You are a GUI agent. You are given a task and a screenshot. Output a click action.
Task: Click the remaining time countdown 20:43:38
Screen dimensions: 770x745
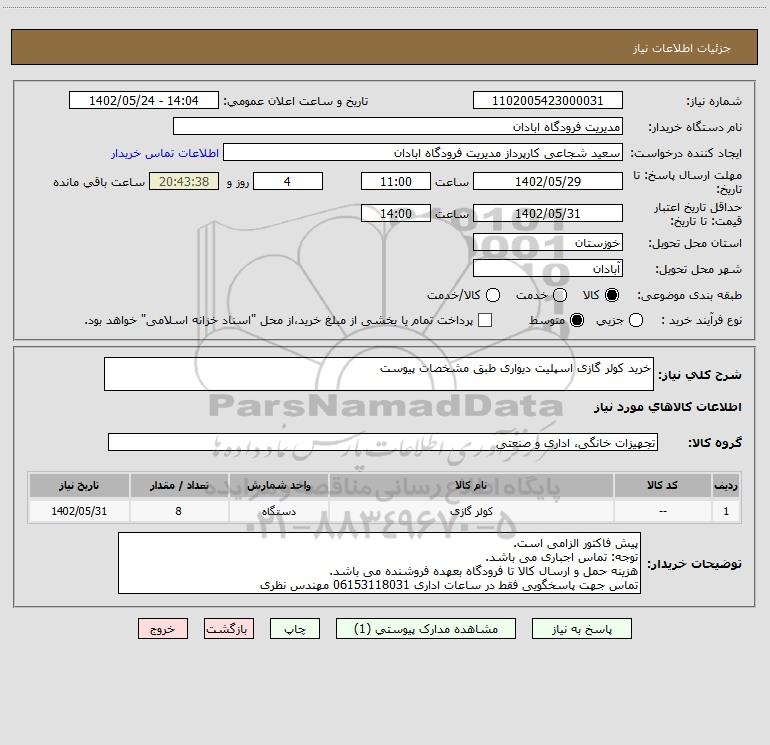184,181
